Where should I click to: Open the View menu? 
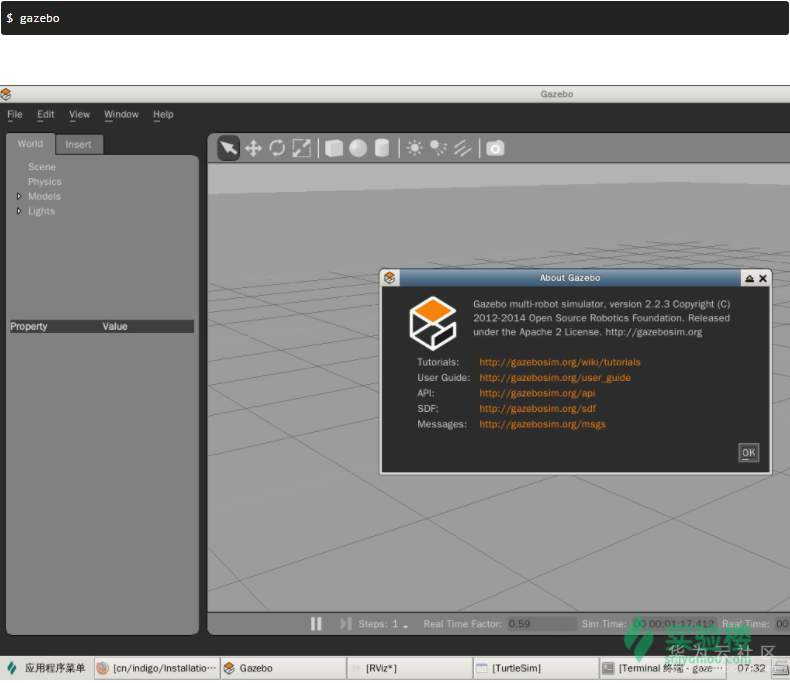coord(79,114)
